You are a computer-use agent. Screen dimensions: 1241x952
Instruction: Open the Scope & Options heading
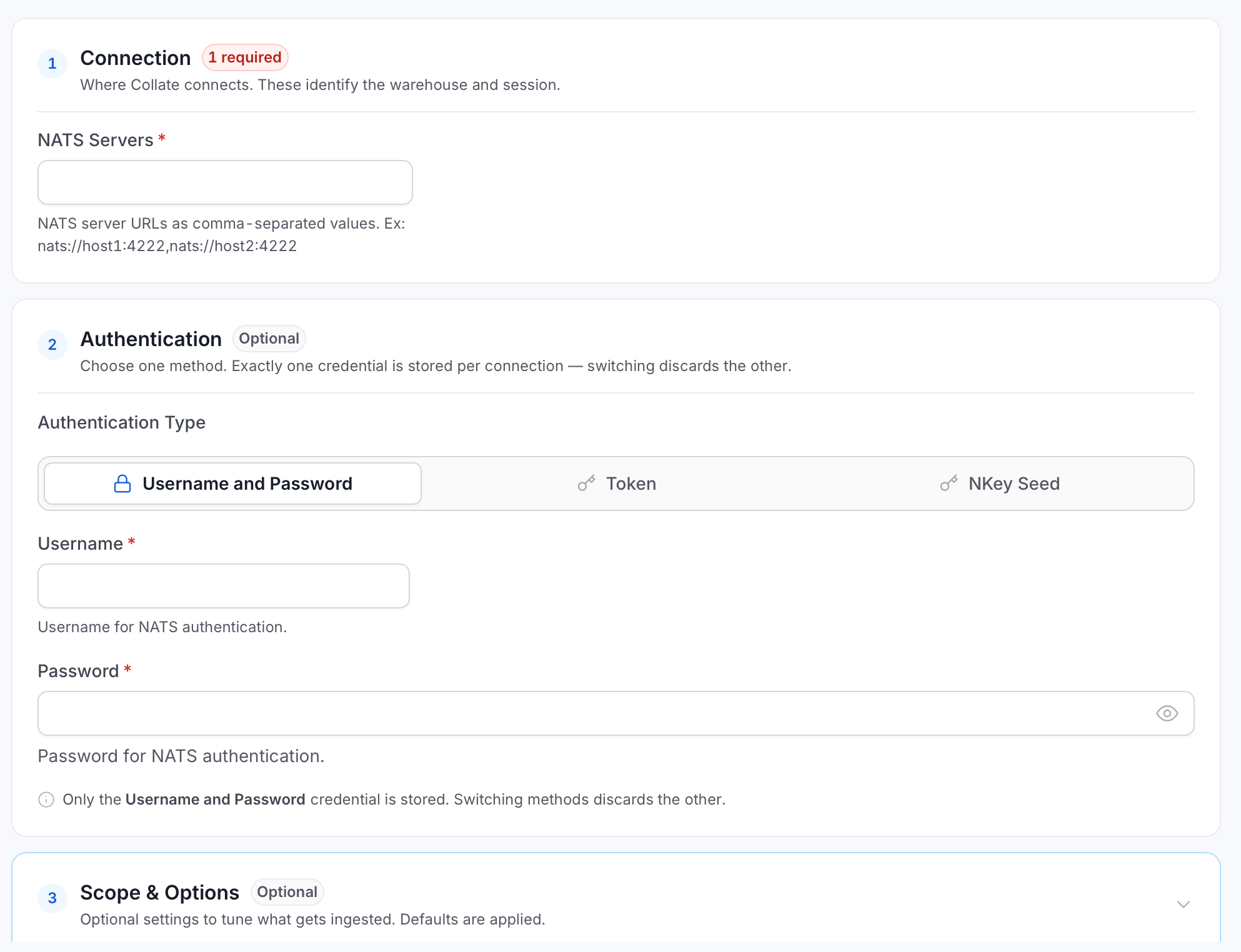[x=159, y=893]
